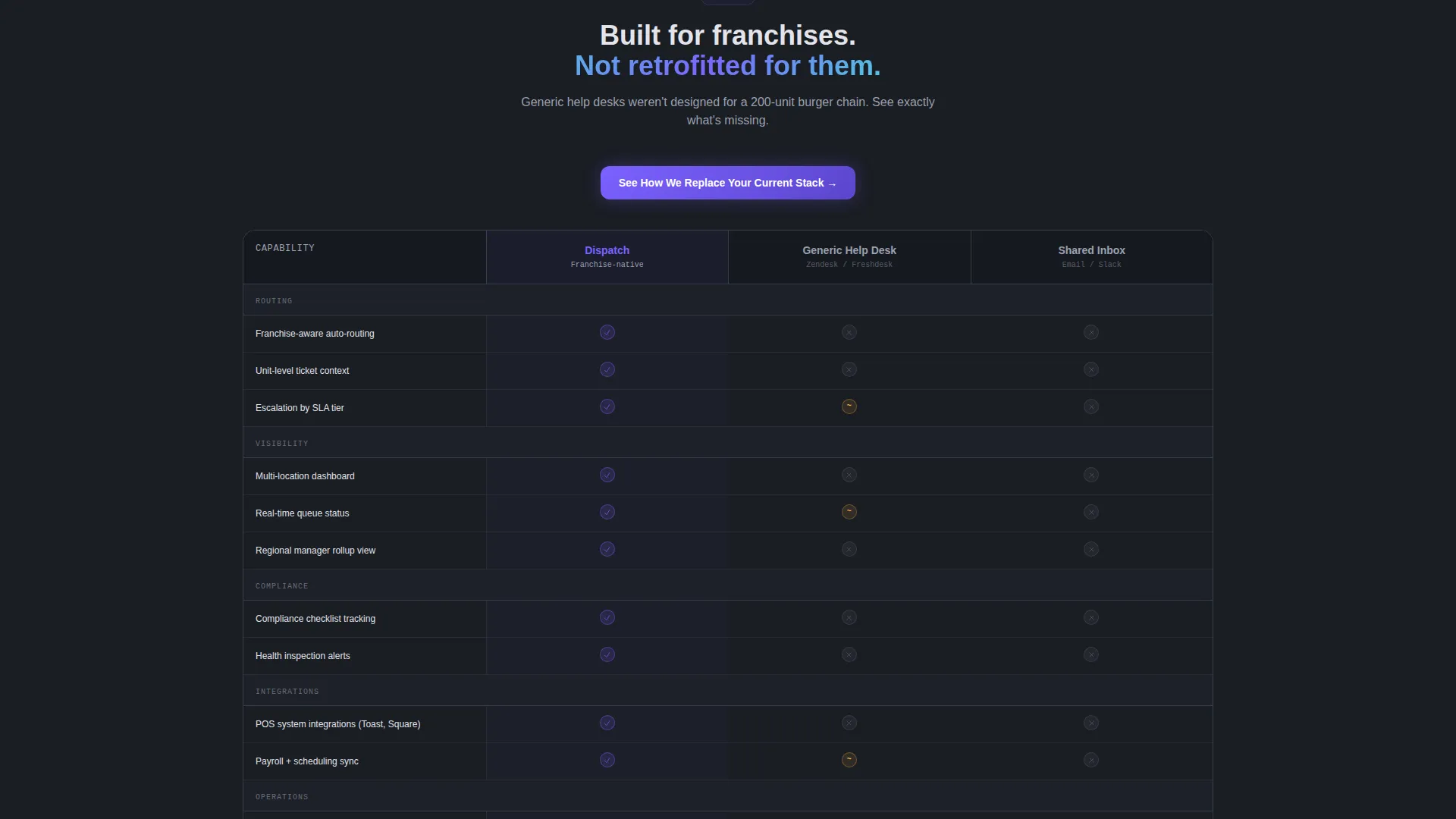
Task: Click See How We Replace Your Current Stack
Action: click(x=728, y=183)
